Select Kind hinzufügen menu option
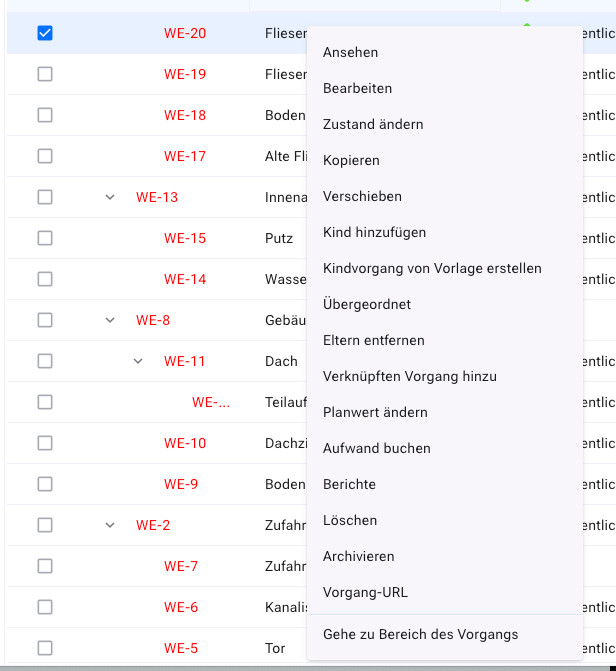The image size is (616, 671). [x=374, y=232]
